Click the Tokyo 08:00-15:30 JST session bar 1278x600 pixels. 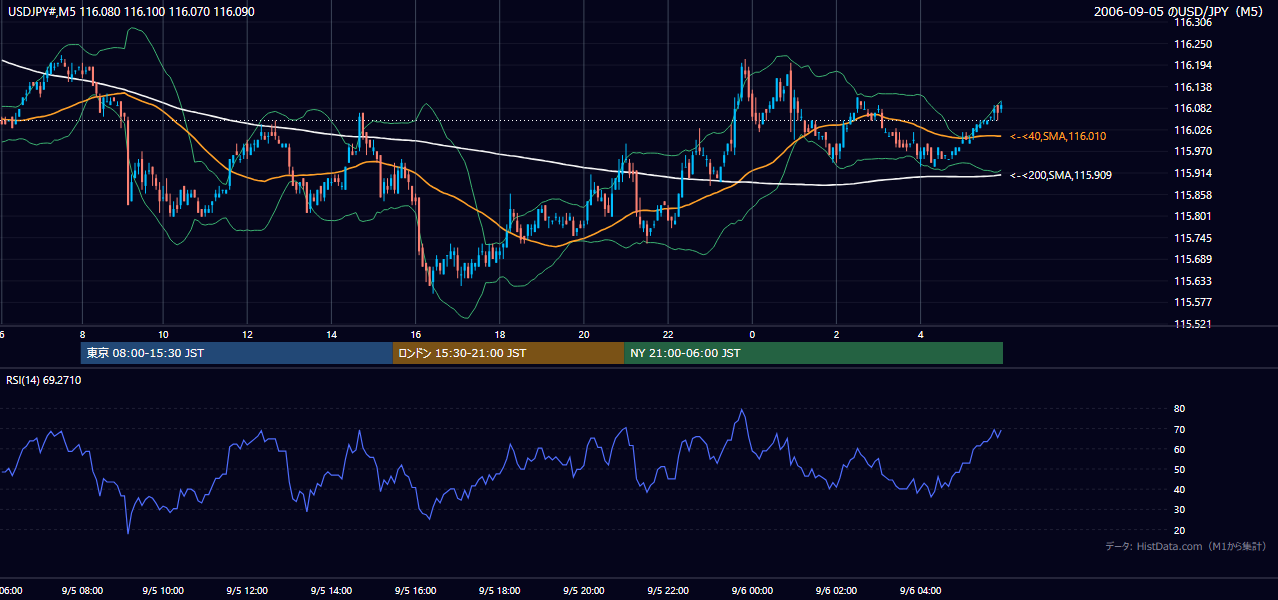[236, 353]
